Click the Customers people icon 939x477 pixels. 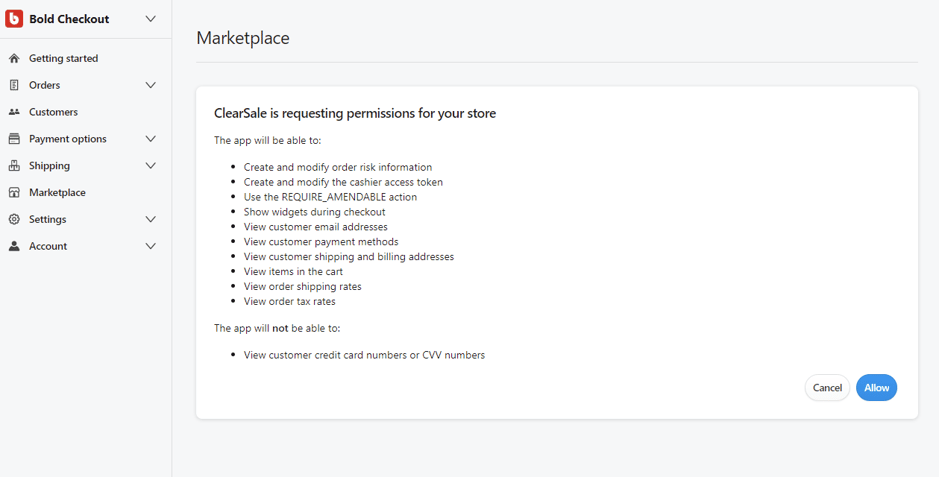tap(14, 112)
